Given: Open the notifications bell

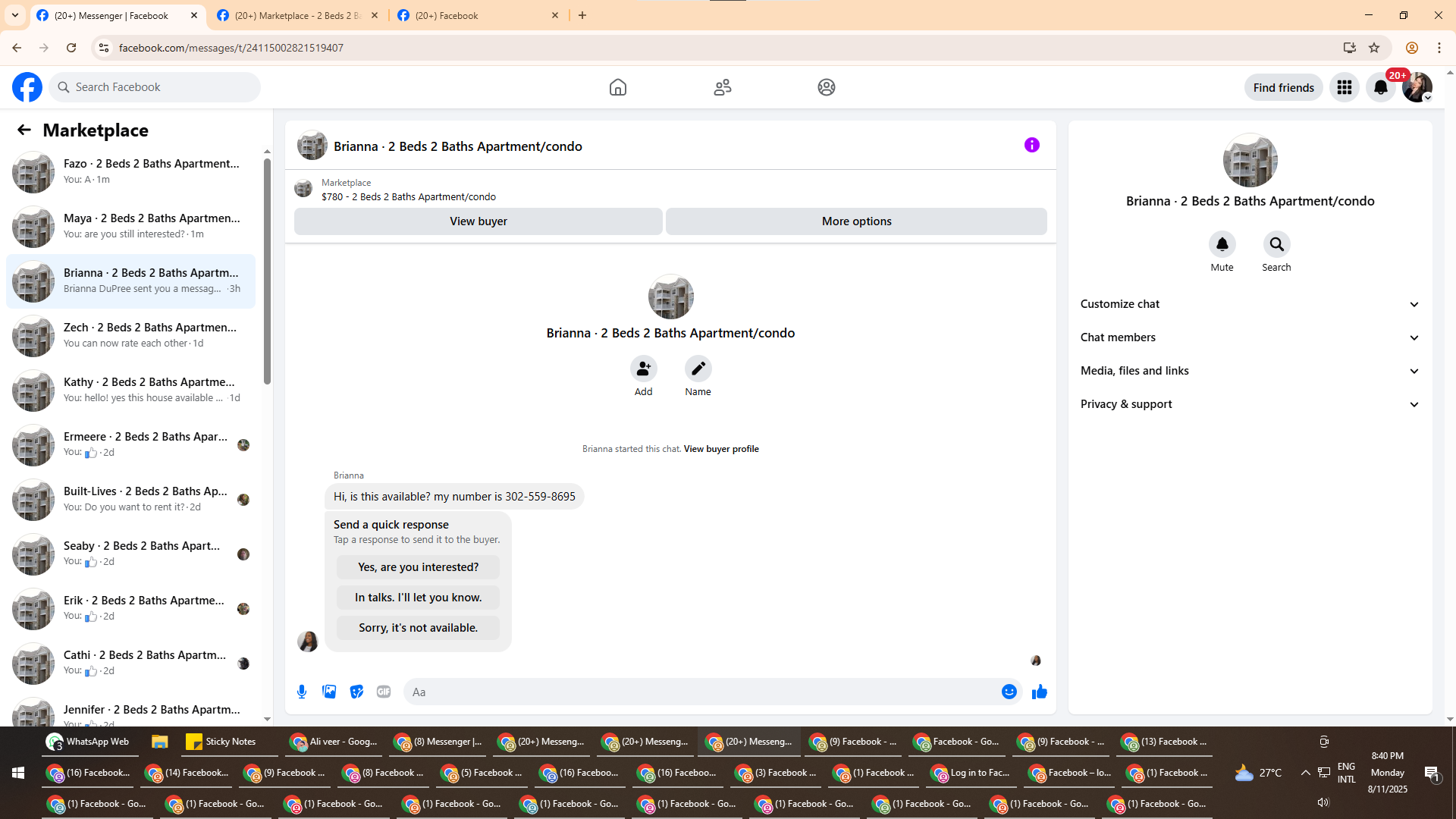Looking at the screenshot, I should click(x=1381, y=87).
